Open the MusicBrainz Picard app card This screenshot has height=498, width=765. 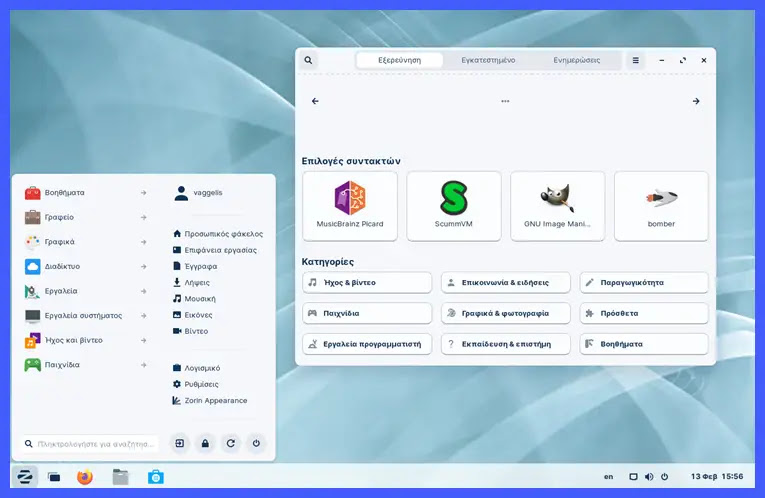[350, 206]
